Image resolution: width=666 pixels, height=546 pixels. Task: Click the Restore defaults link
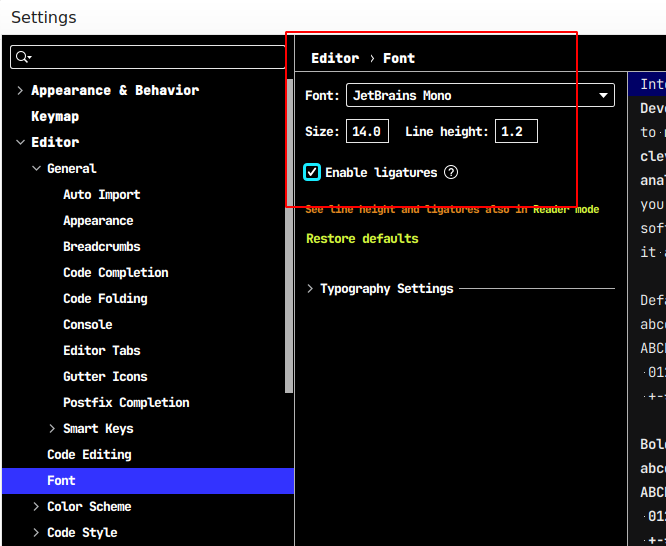362,239
